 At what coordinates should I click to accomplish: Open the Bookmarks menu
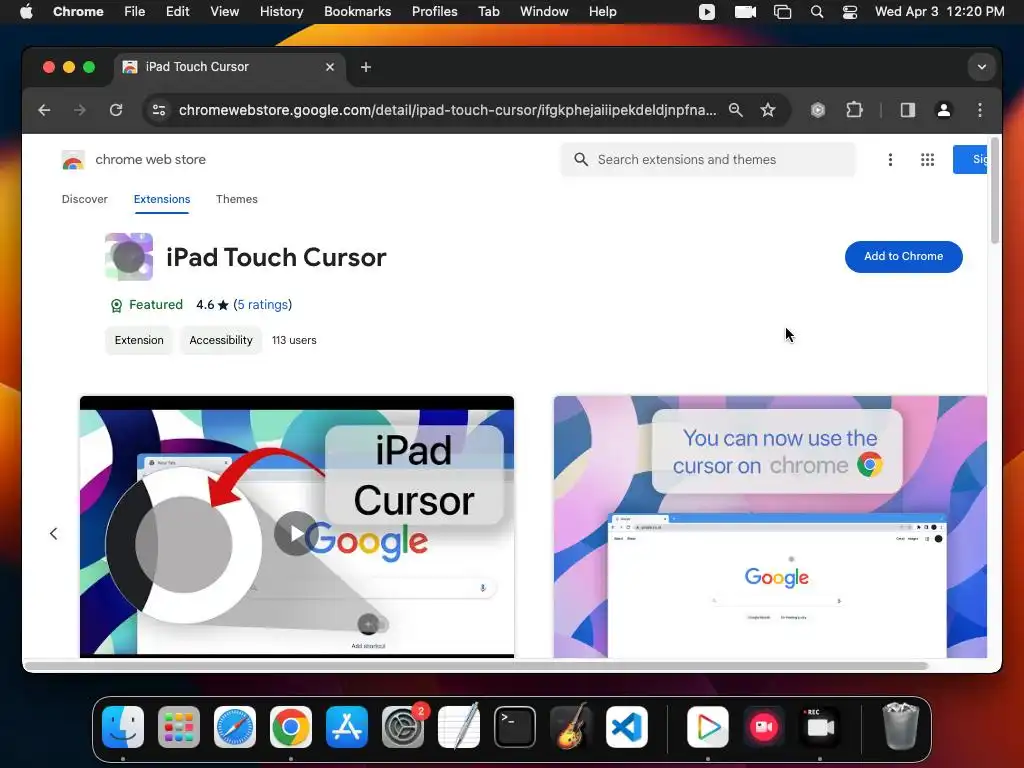[x=357, y=12]
